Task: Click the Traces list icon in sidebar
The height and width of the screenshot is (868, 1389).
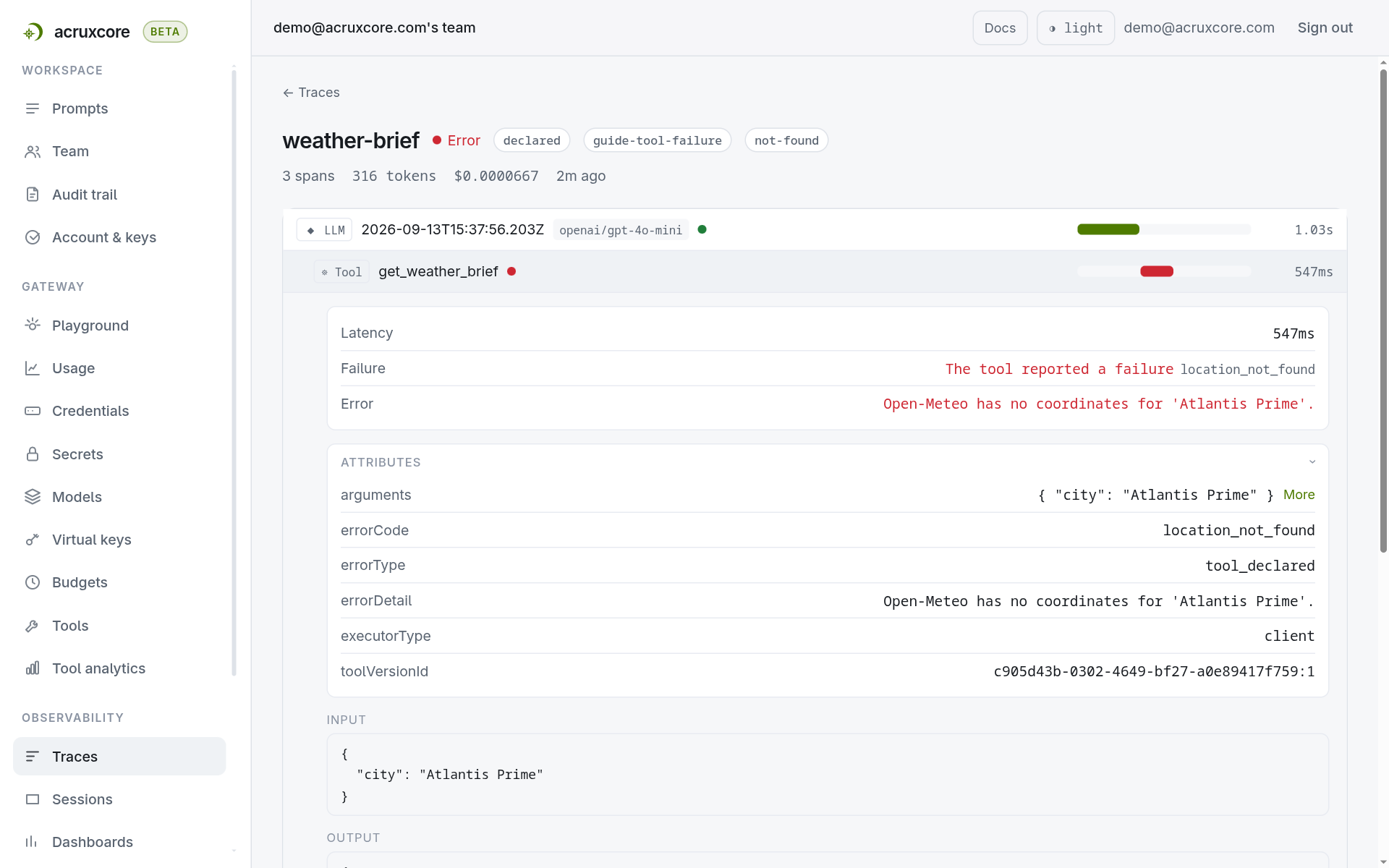Action: (x=33, y=757)
